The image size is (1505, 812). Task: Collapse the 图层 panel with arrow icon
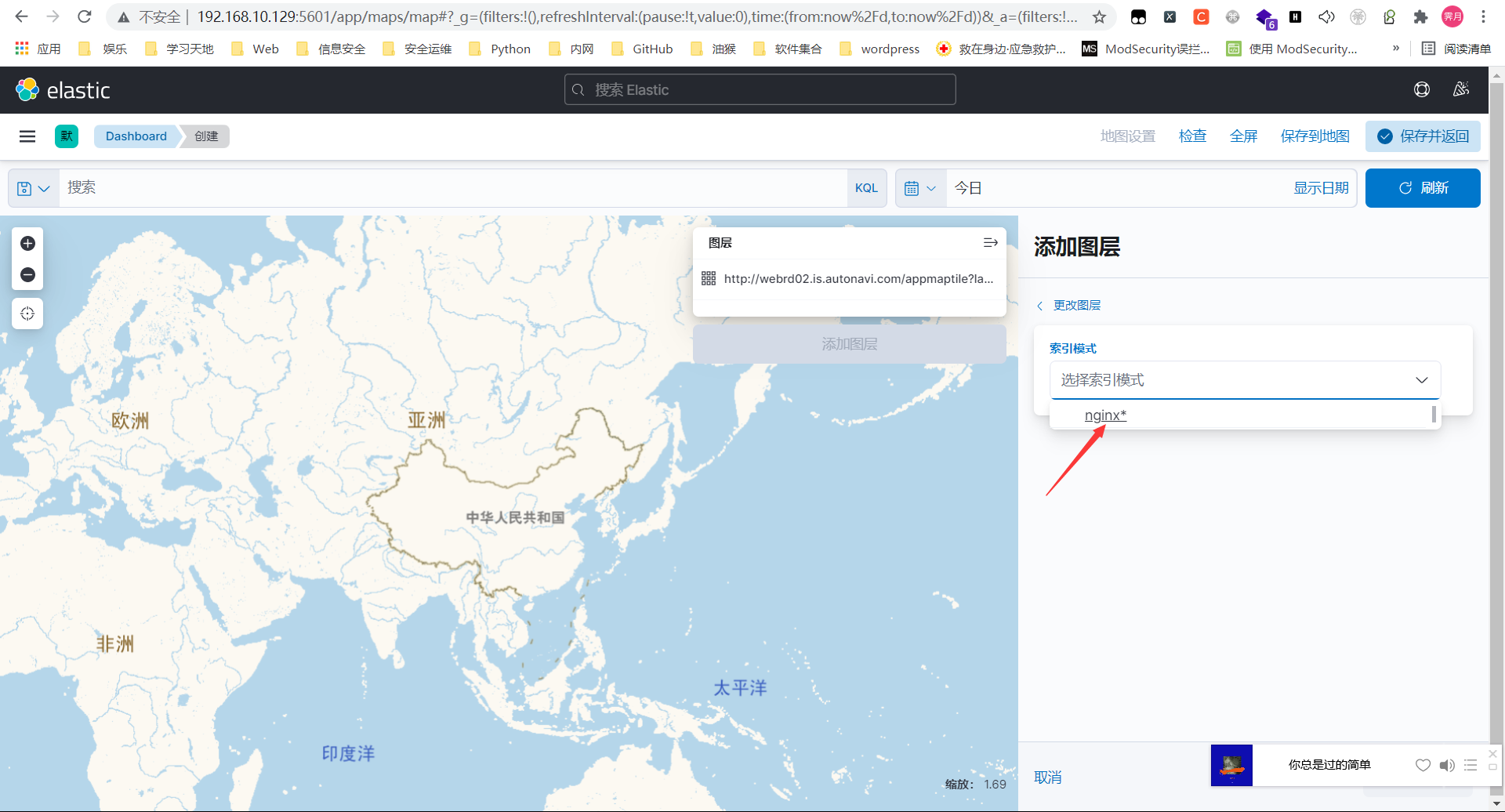[x=990, y=242]
